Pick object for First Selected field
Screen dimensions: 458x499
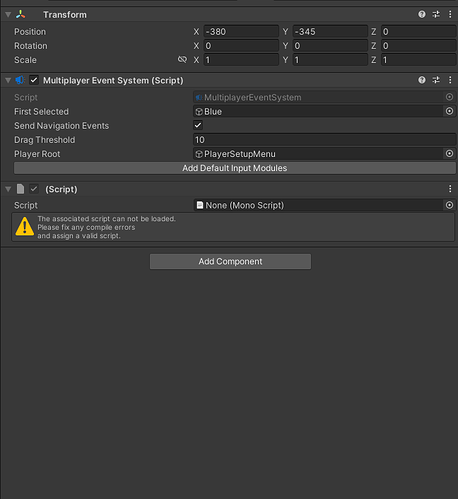coord(449,111)
